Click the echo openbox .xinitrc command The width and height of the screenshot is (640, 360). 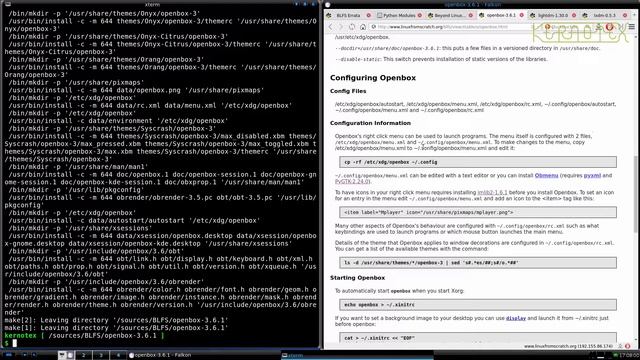tap(478, 304)
